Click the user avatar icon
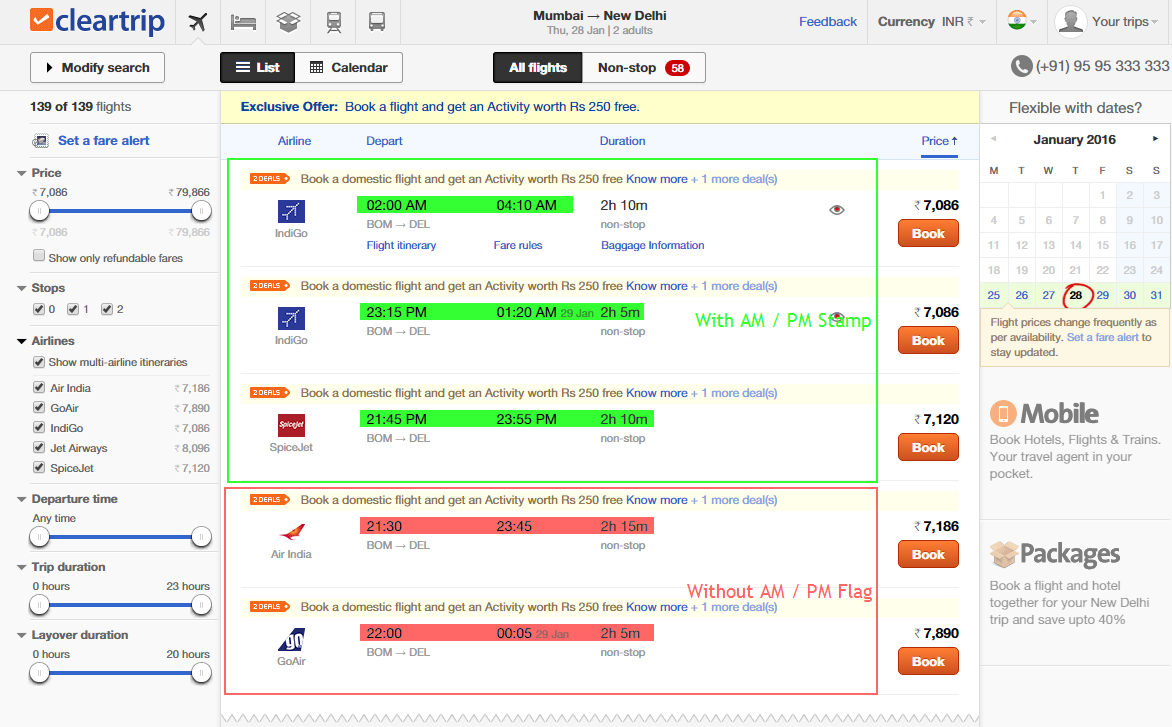Viewport: 1172px width, 727px height. 1070,21
